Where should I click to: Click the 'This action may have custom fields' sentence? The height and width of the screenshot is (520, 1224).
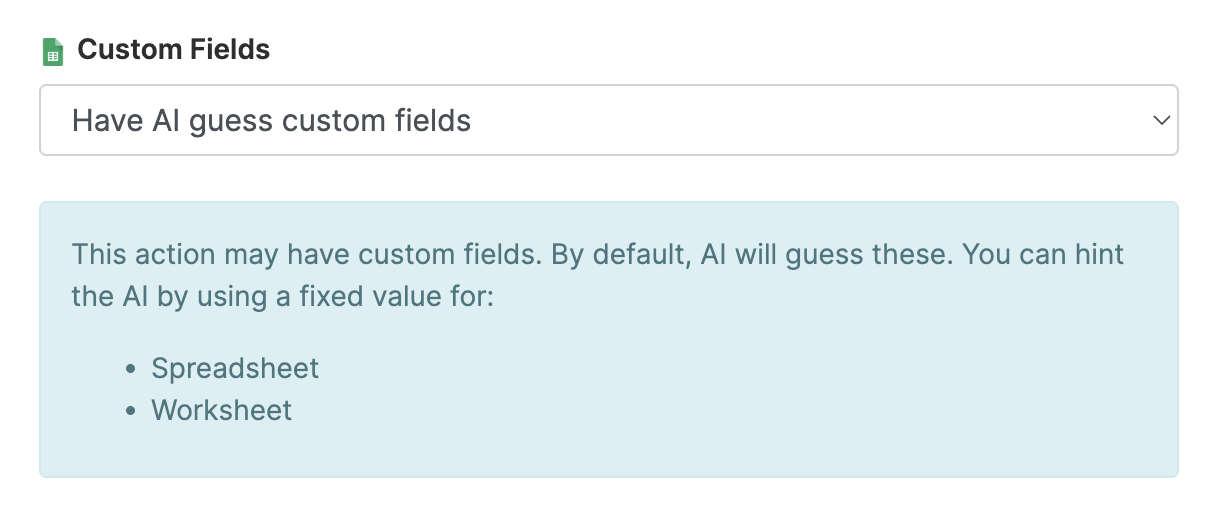point(307,254)
